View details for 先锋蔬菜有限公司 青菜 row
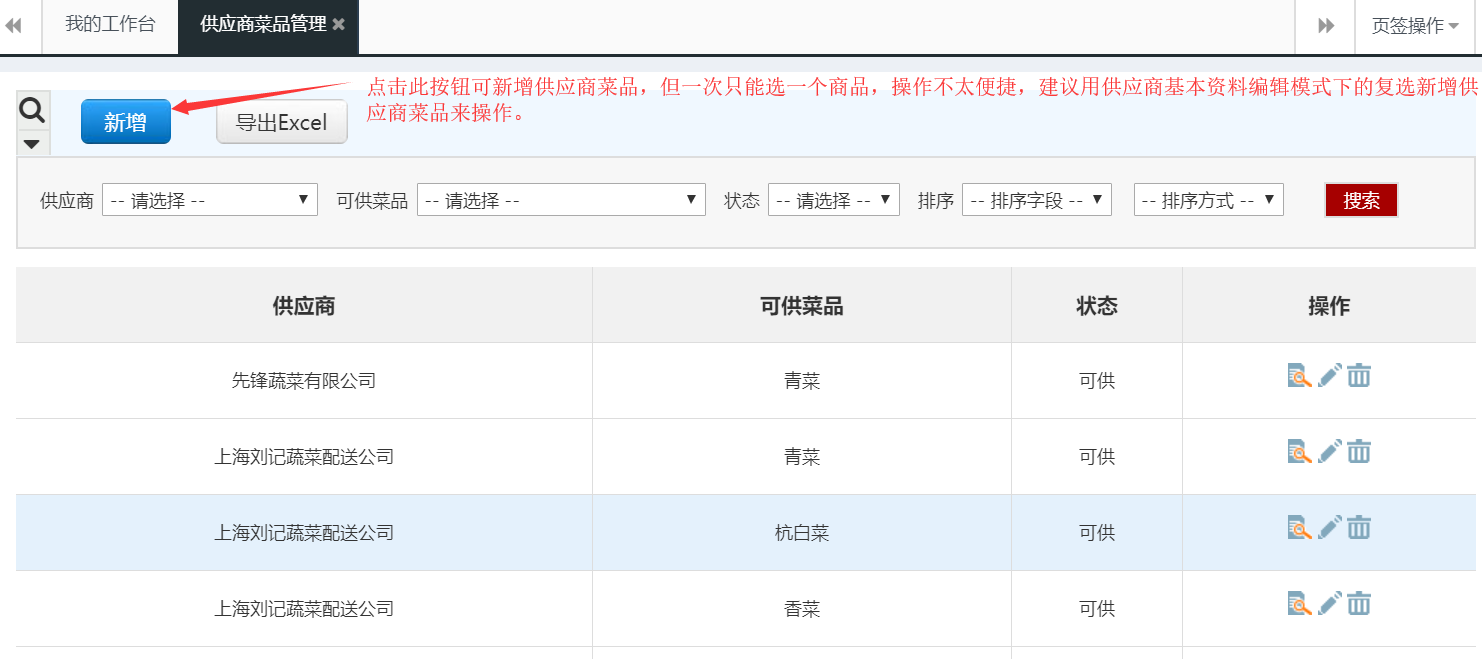 [x=1299, y=376]
